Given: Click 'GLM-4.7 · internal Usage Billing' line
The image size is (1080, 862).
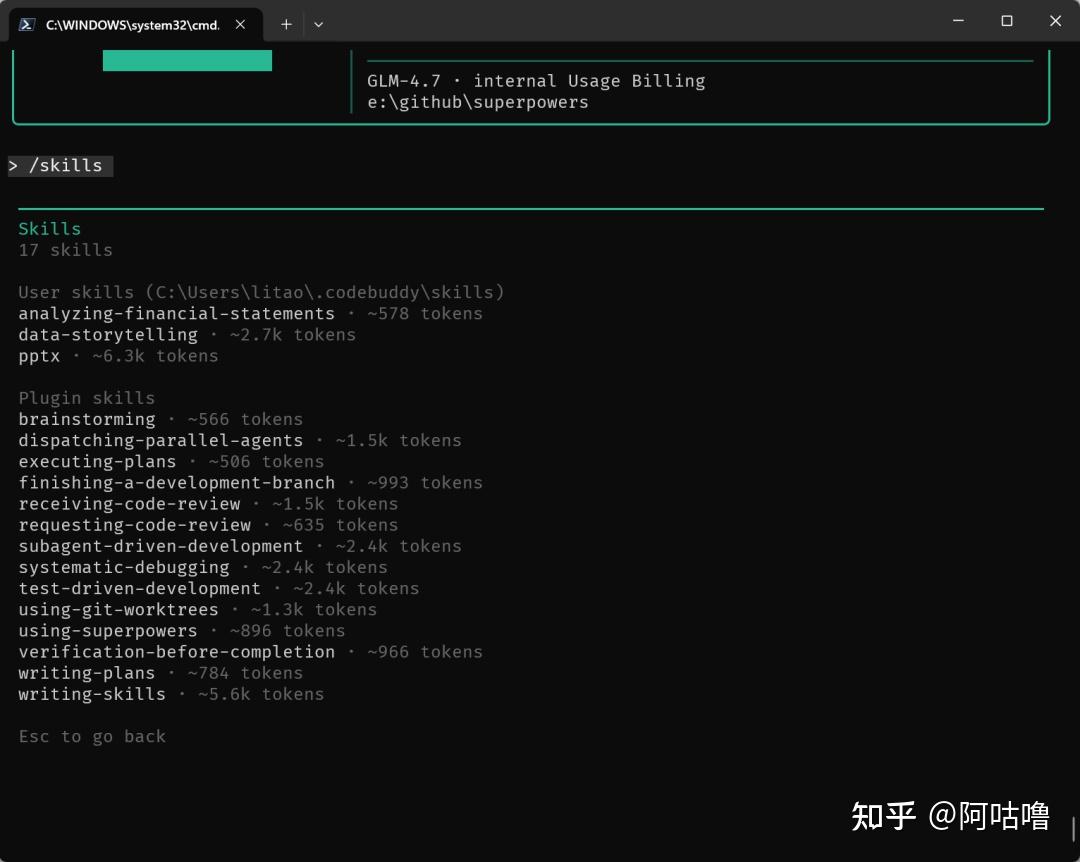Looking at the screenshot, I should (x=536, y=81).
